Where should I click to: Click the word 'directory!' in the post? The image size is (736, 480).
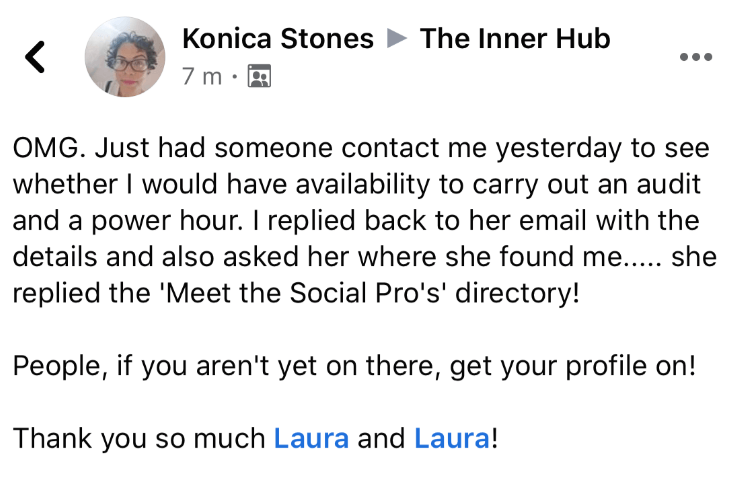click(517, 293)
